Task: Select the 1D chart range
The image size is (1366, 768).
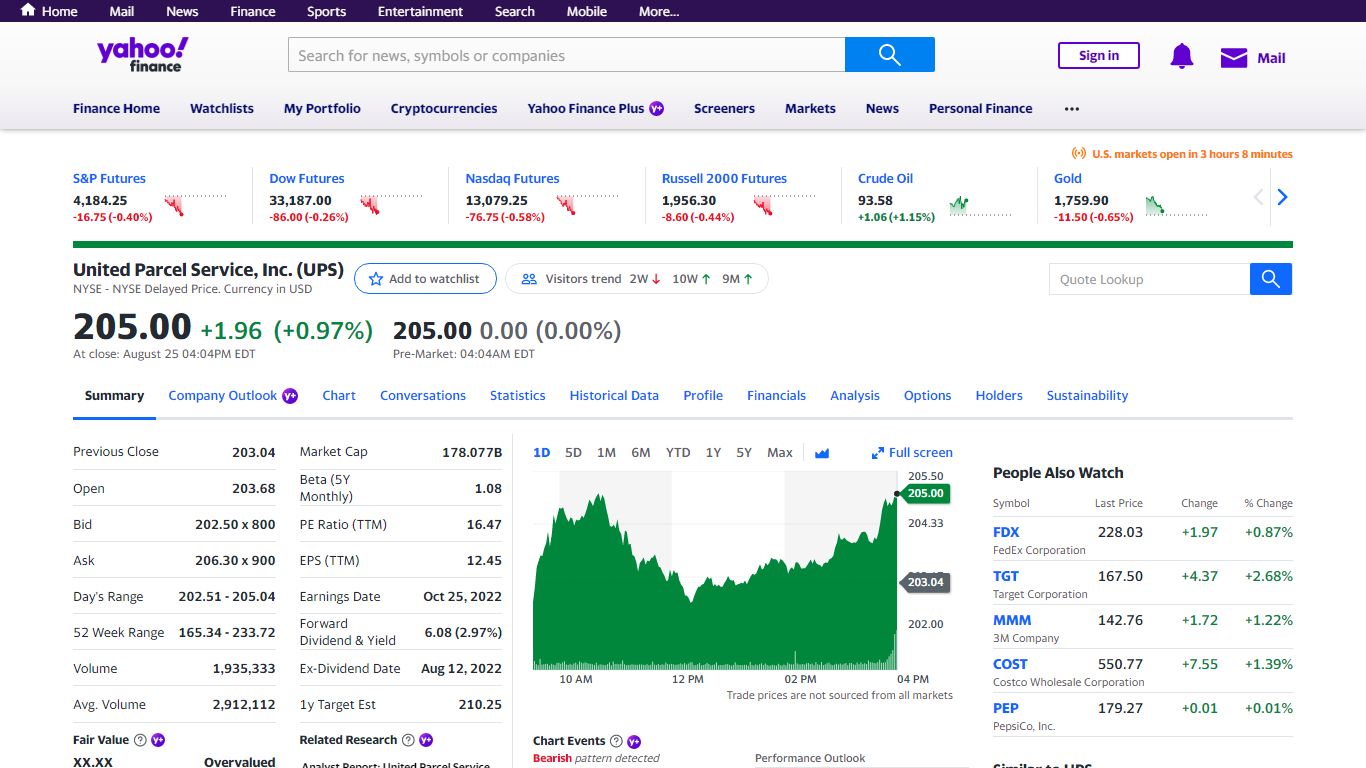Action: click(542, 452)
